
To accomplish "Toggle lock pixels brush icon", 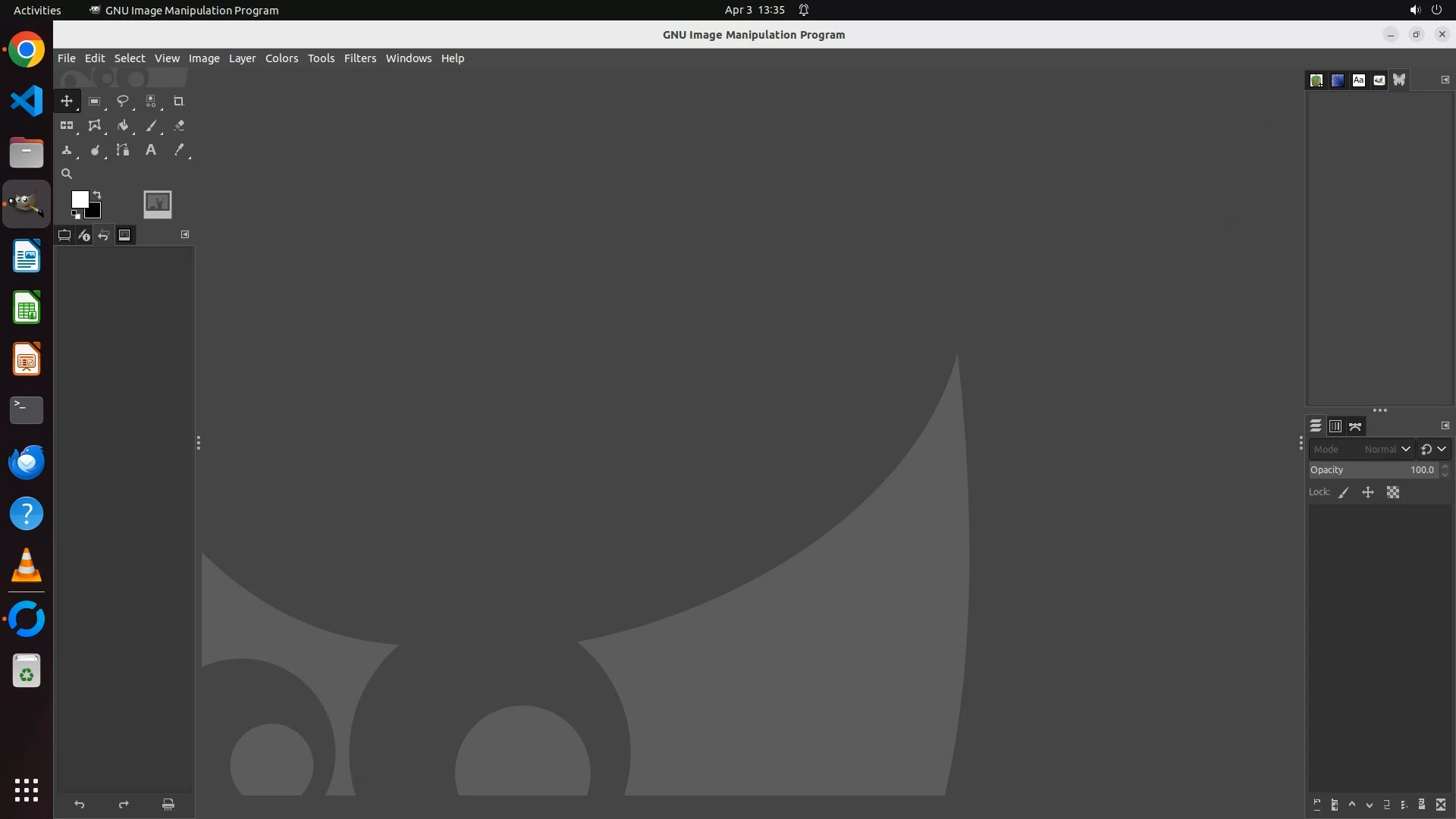I will (1344, 493).
